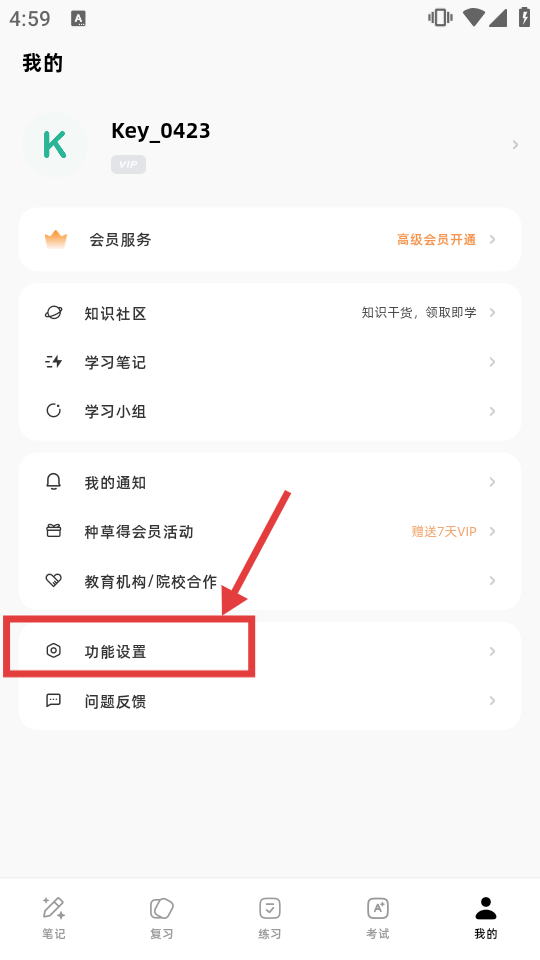Screen dimensions: 540x960
Task: Open the 笔记 notes tab icon
Action: [54, 908]
